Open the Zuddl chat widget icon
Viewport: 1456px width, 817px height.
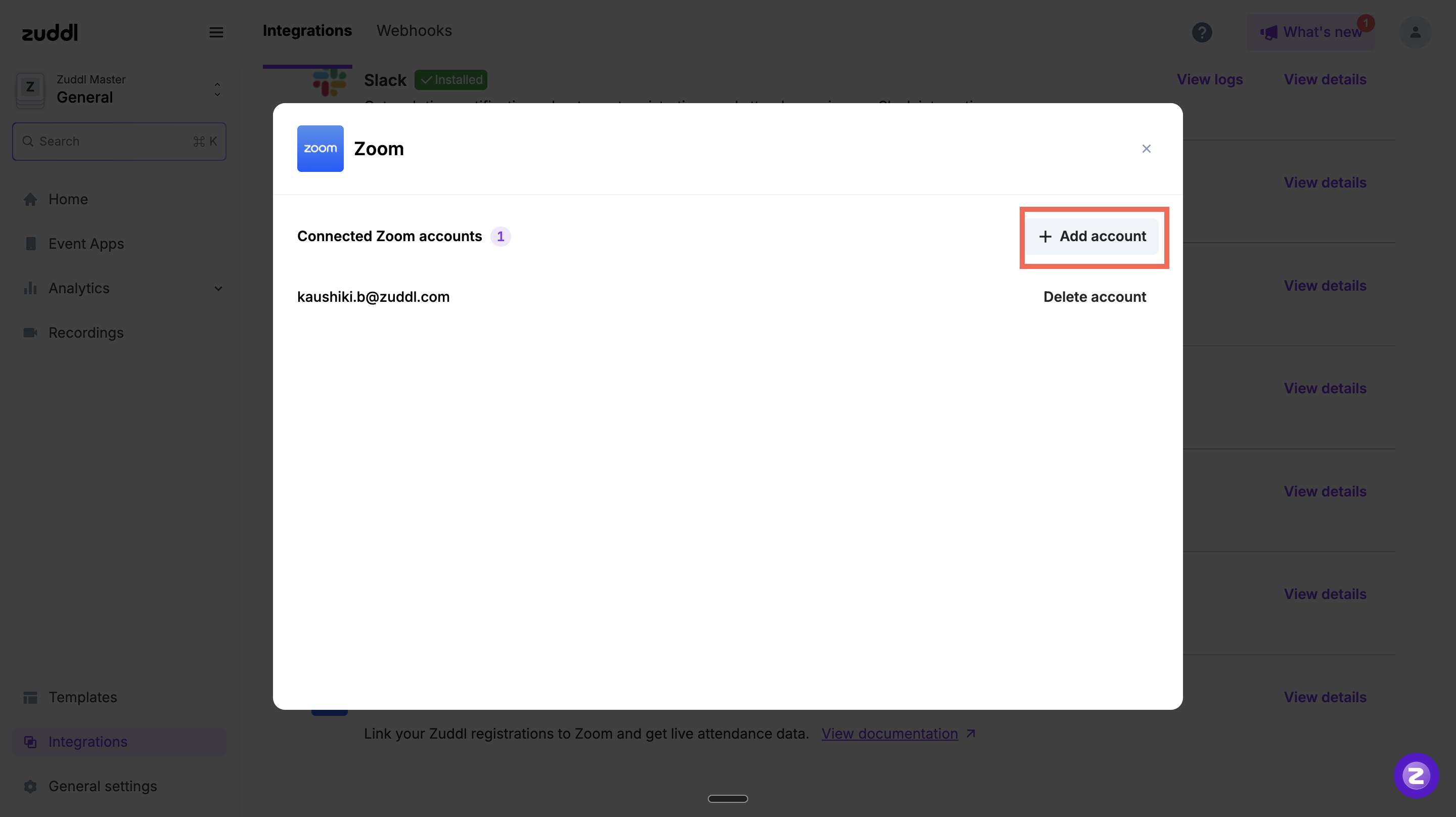(1416, 776)
